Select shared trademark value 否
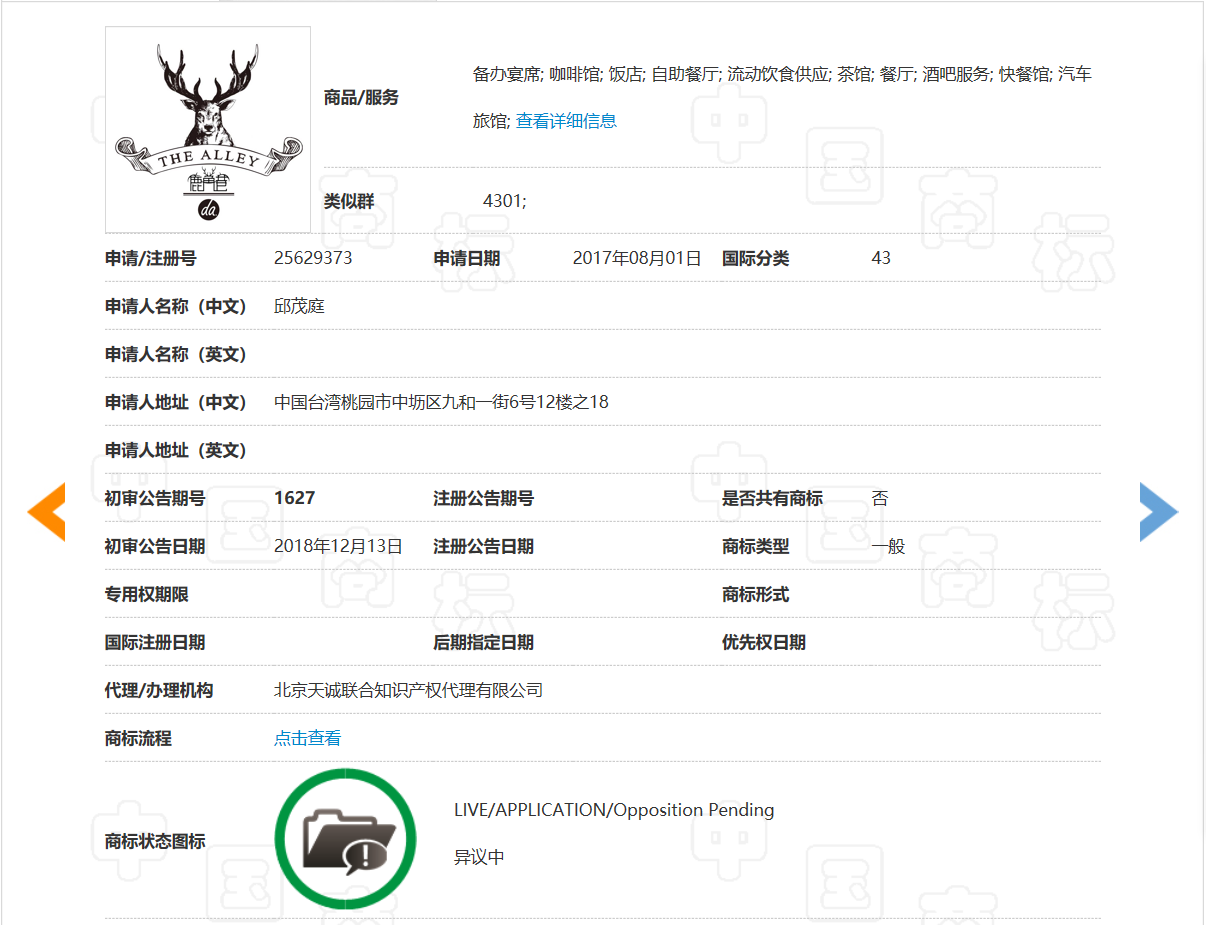1206x925 pixels. [880, 498]
